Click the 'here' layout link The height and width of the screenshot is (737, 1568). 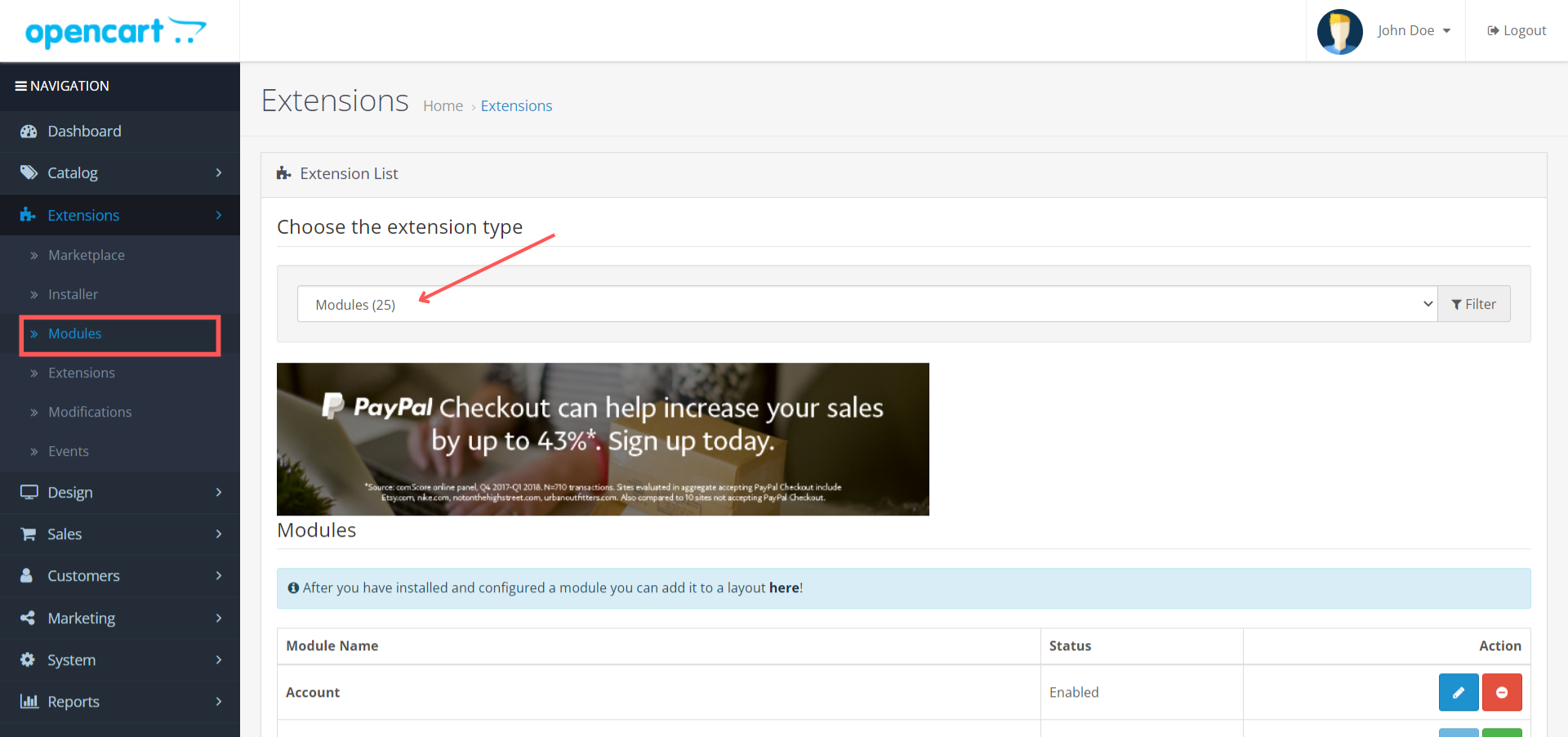tap(783, 587)
